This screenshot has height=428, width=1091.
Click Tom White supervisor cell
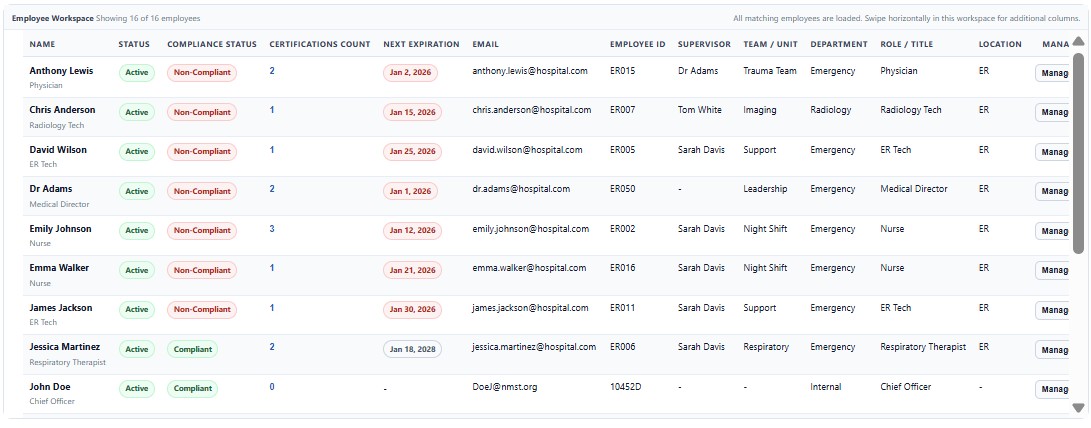[x=700, y=110]
